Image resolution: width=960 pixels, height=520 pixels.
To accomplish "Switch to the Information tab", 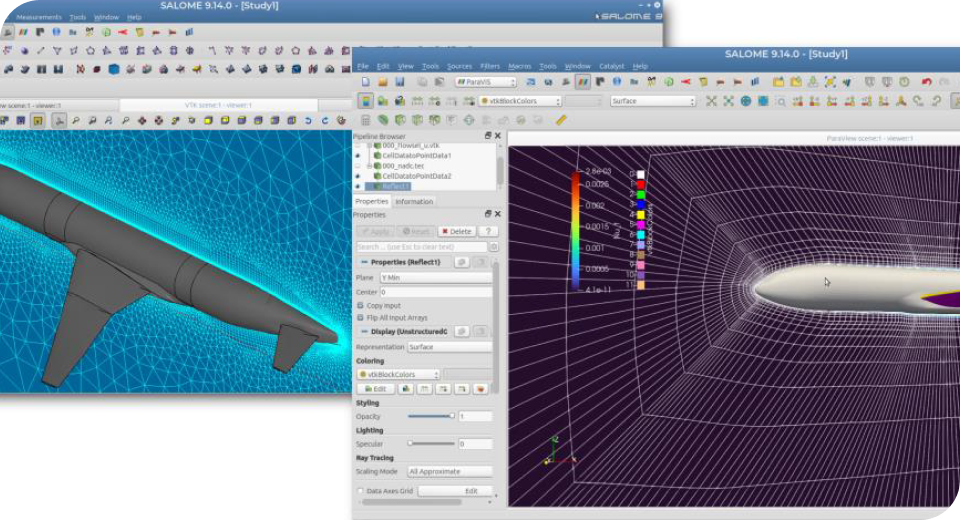I will tap(413, 201).
